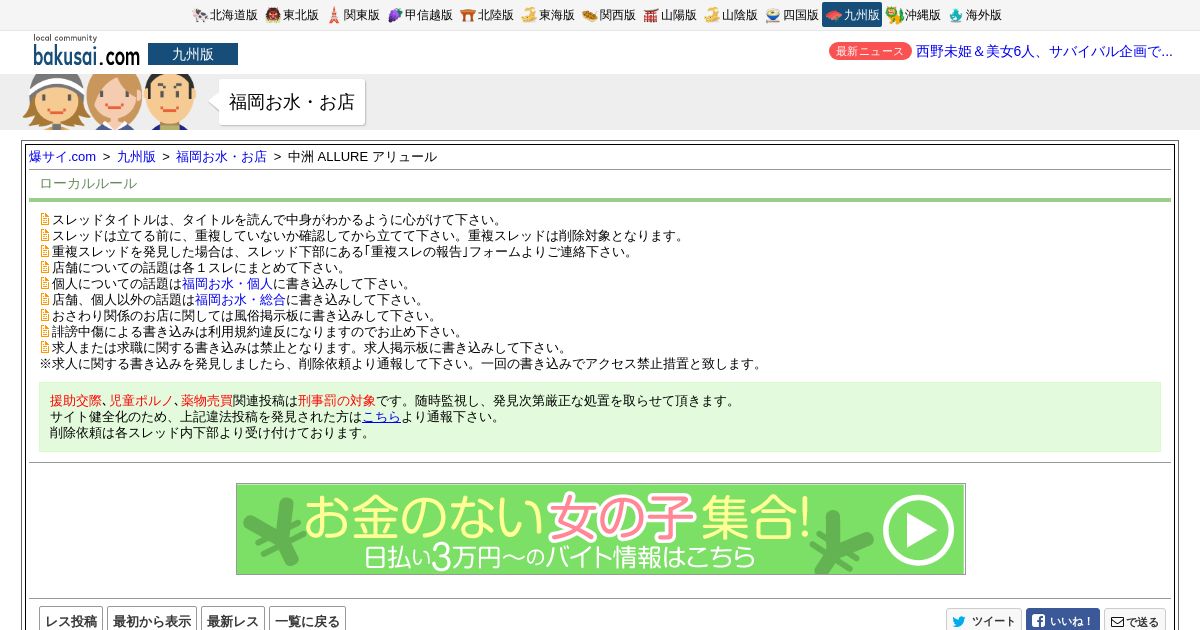Share via the ツイート button

pyautogui.click(x=984, y=620)
